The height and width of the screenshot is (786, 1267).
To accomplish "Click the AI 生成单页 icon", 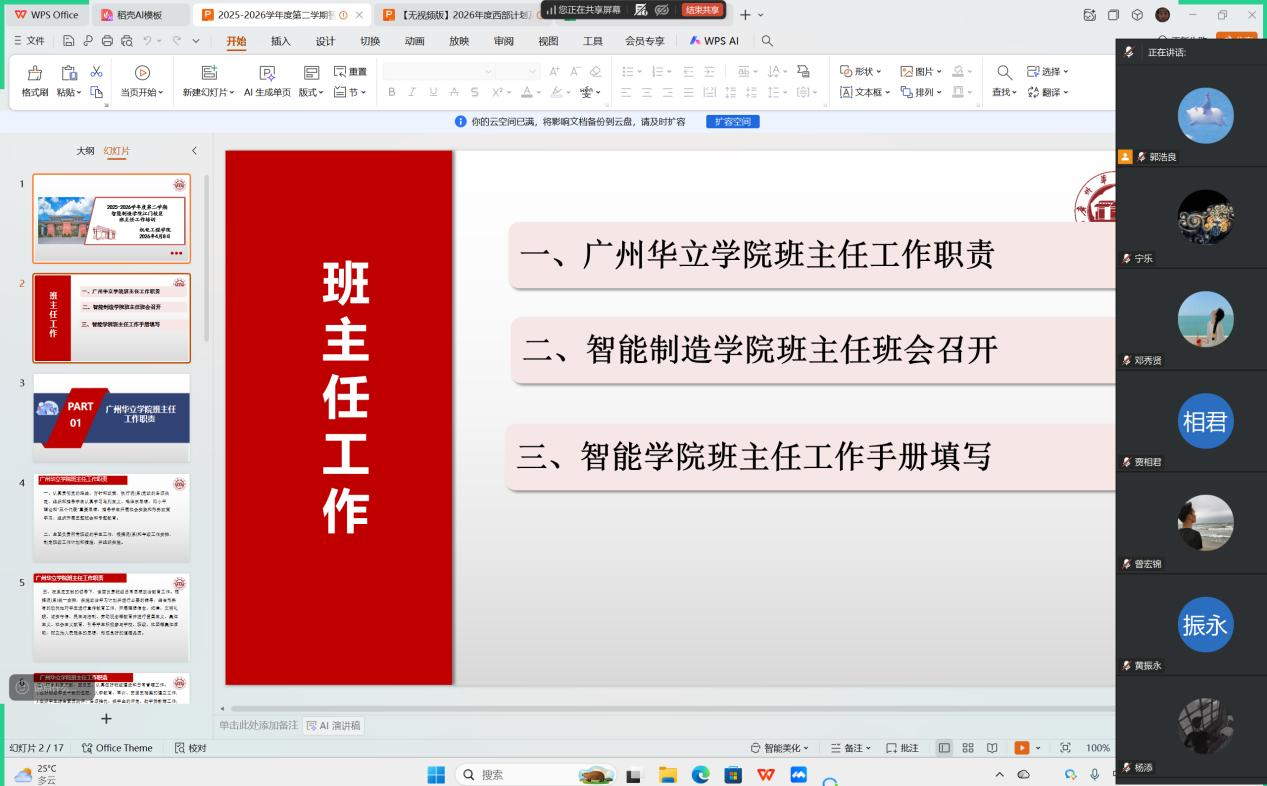I will (267, 73).
